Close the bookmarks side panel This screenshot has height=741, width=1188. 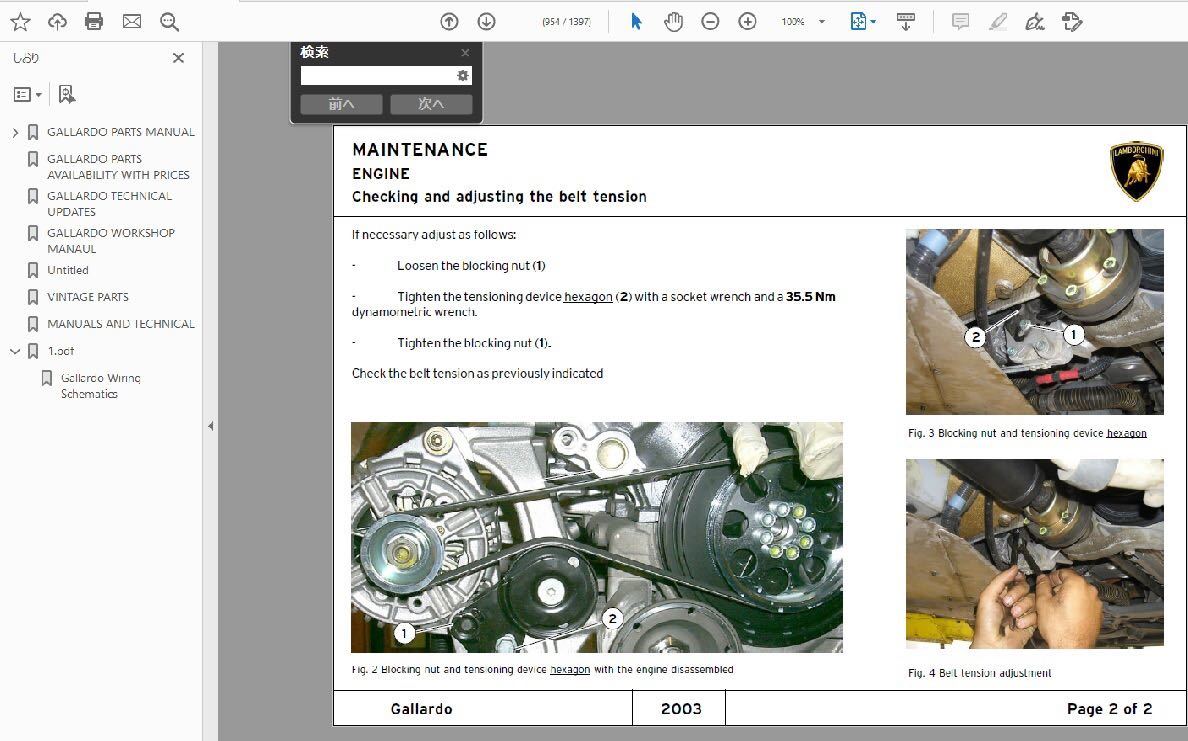pos(179,58)
